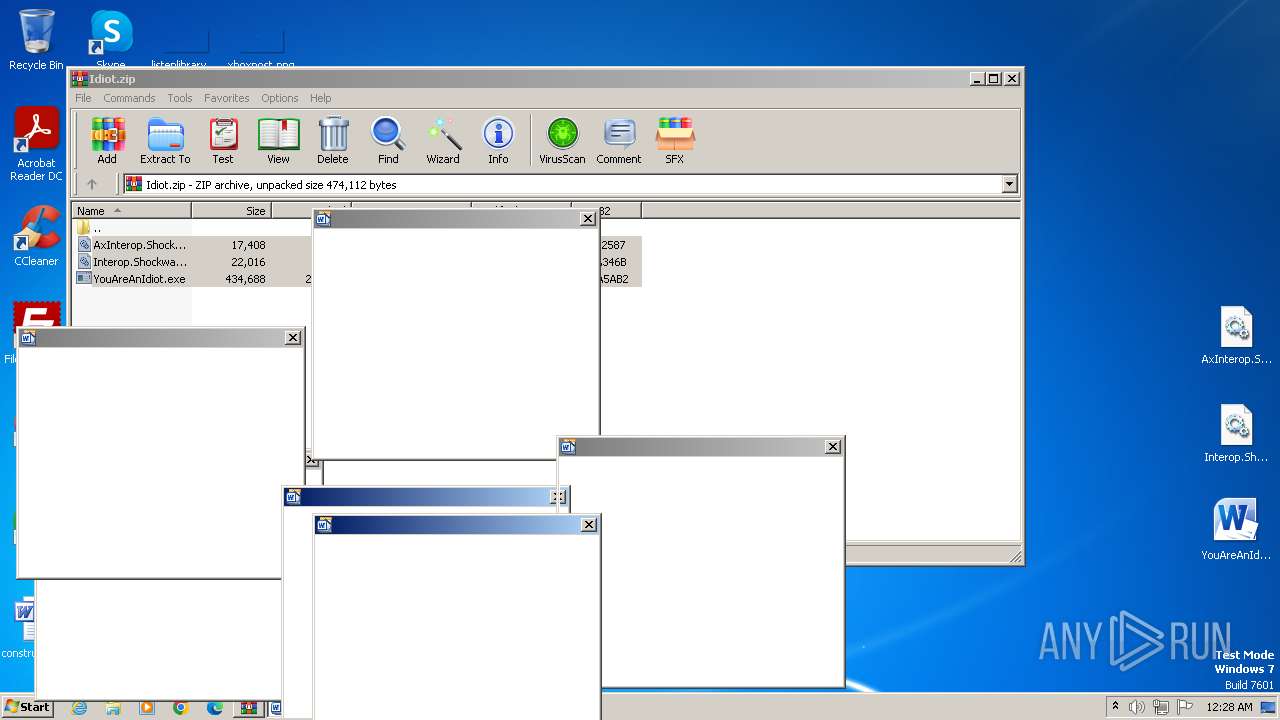Image resolution: width=1280 pixels, height=720 pixels.
Task: Show hidden tray icons arrow
Action: [x=1115, y=707]
